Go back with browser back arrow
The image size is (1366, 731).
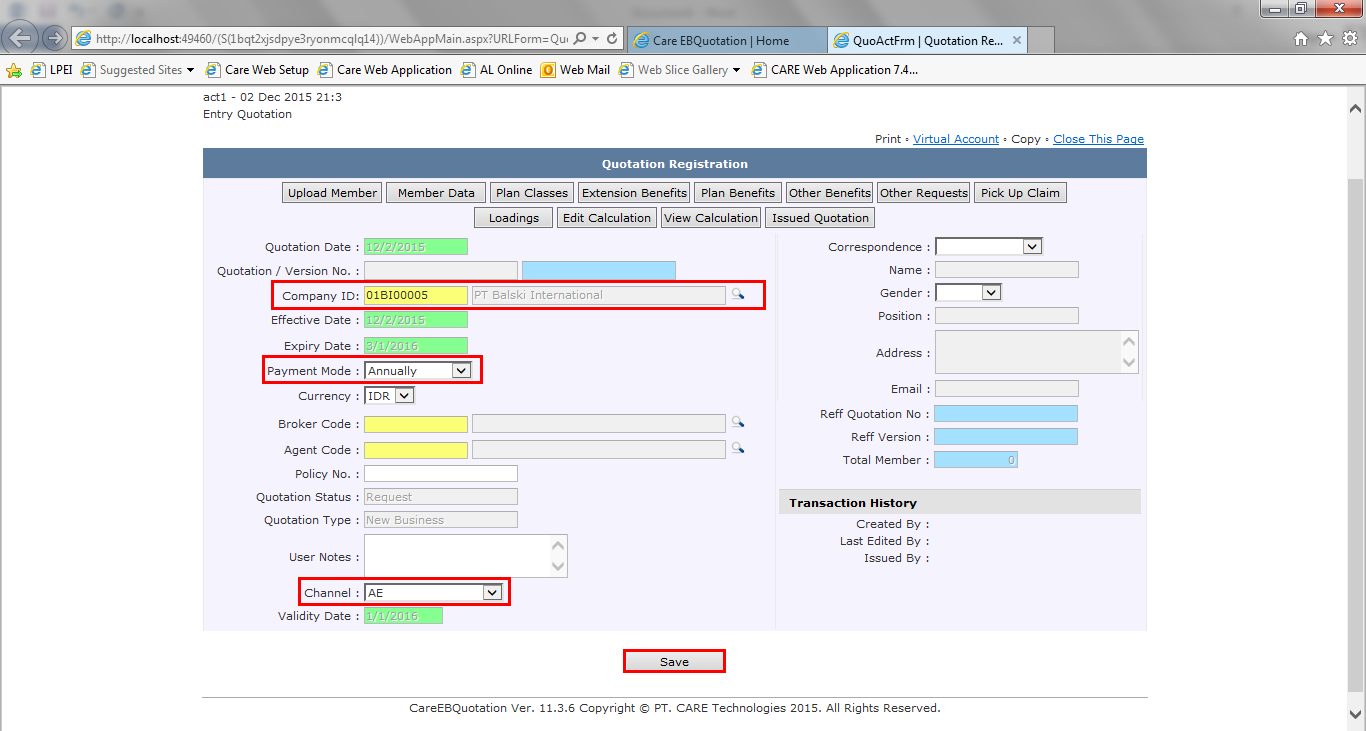[x=21, y=39]
